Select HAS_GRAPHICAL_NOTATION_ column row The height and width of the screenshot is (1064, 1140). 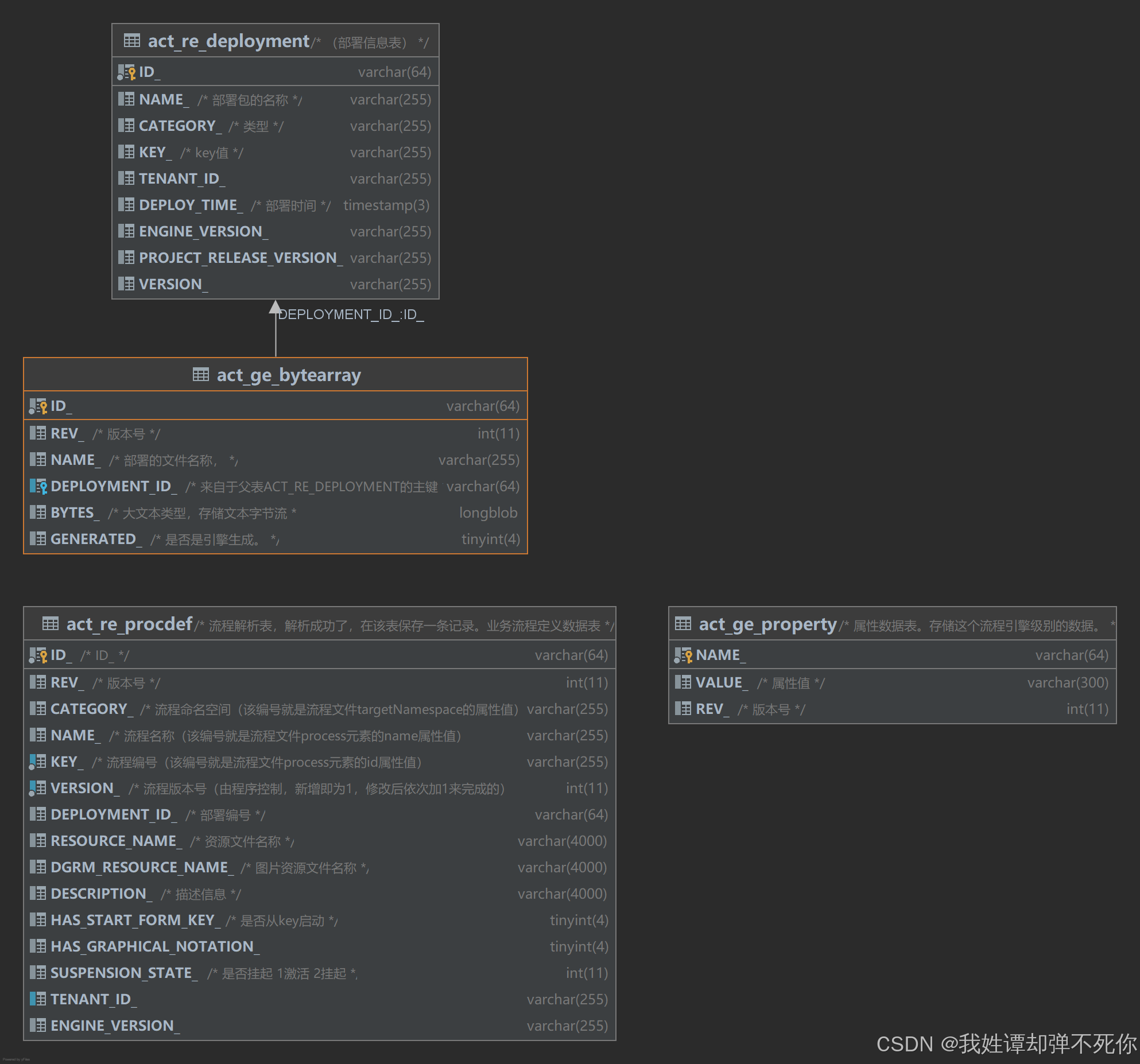(154, 946)
